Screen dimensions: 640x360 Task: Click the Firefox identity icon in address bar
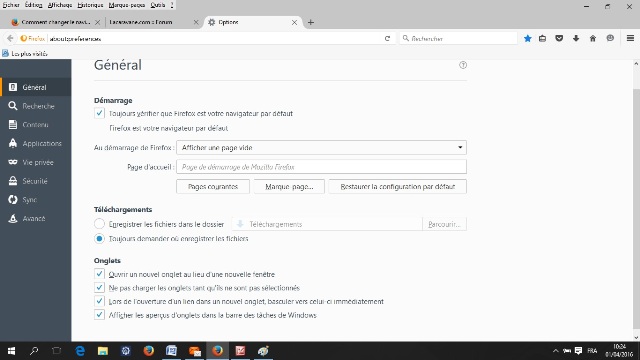click(32, 38)
